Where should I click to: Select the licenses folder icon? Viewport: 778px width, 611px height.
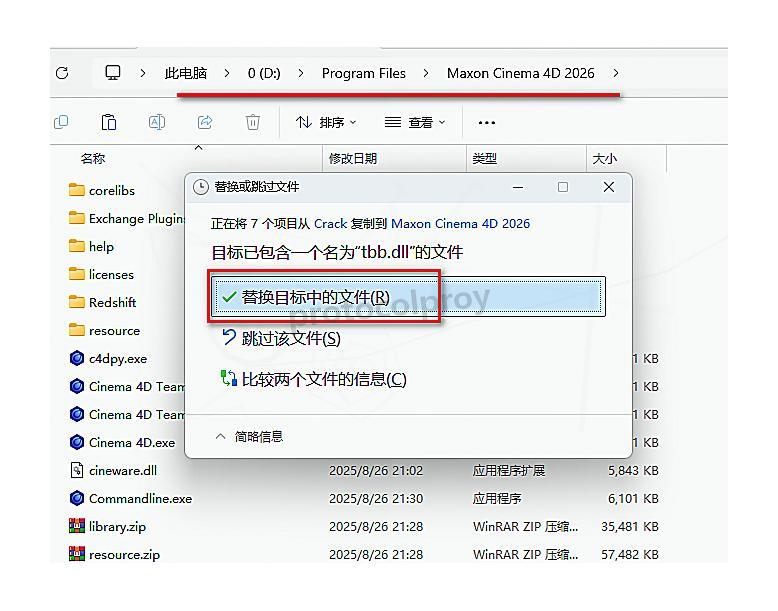coord(76,274)
